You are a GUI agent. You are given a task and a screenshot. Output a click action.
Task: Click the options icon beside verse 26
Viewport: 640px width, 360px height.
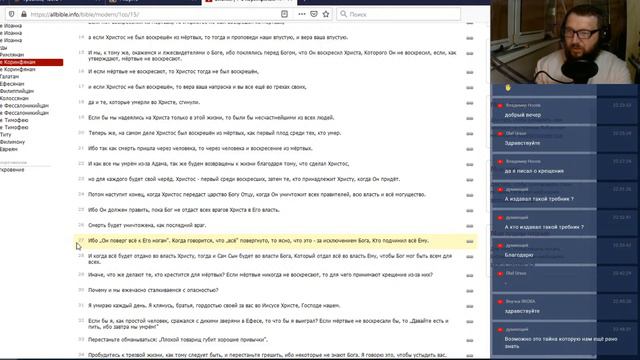[470, 226]
